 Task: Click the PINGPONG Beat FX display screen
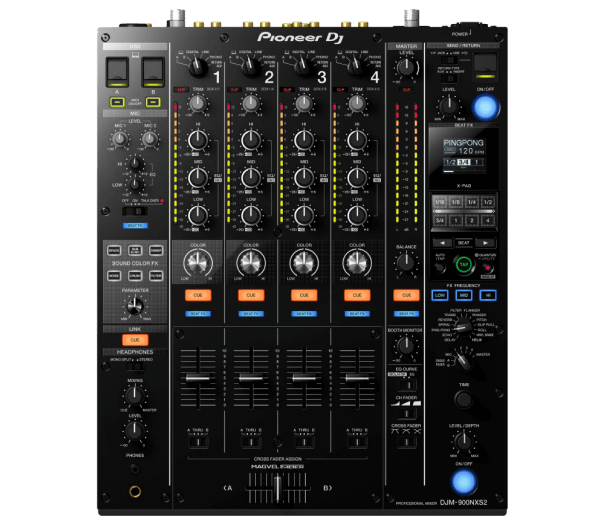[464, 155]
